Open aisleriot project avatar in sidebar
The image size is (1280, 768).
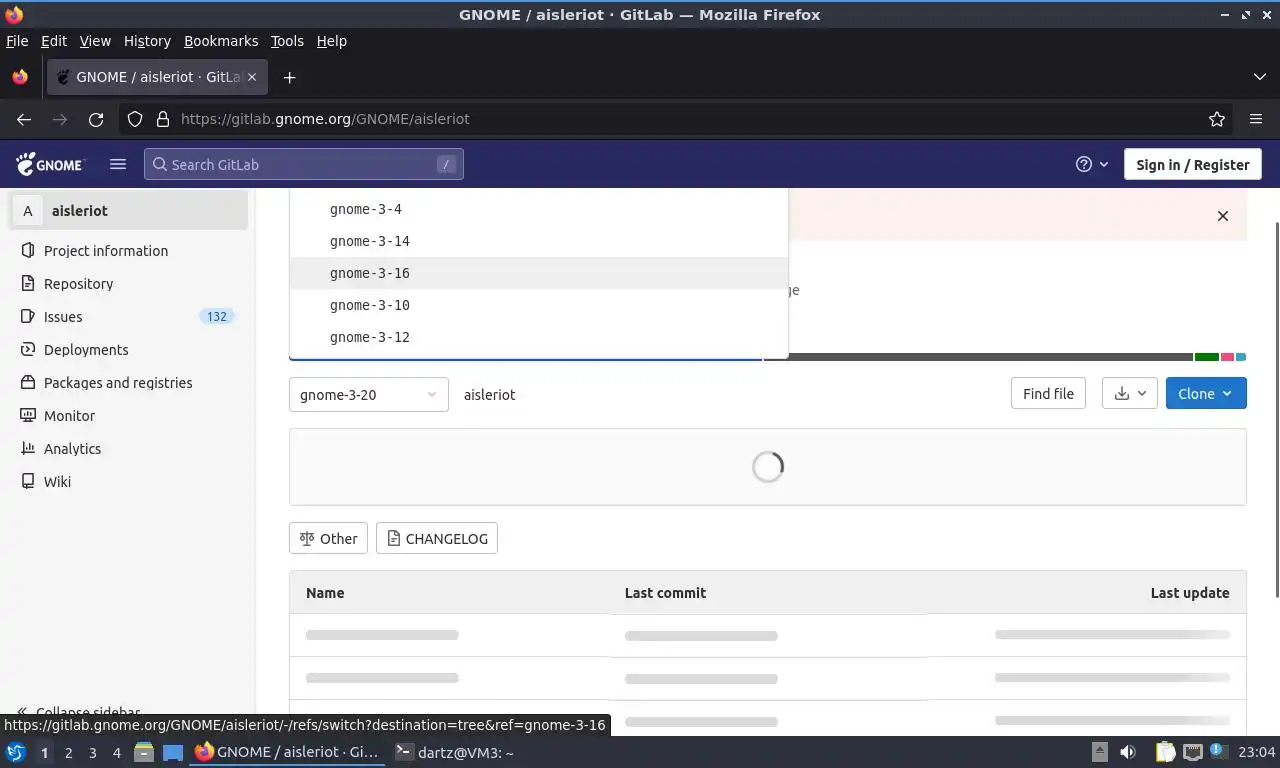[x=28, y=211]
